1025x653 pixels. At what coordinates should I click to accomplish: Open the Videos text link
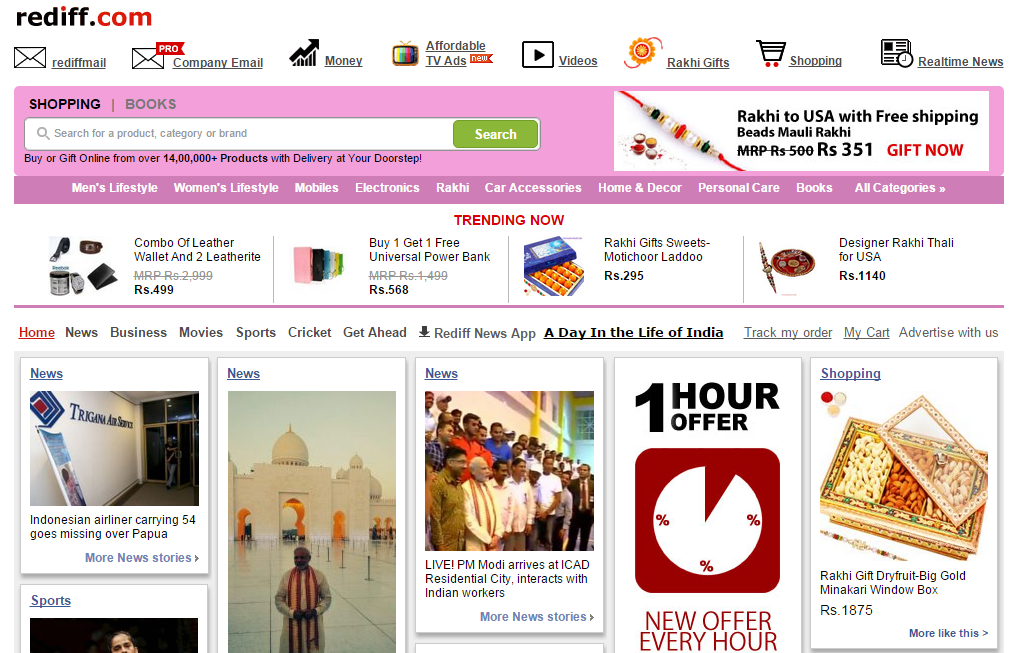[x=578, y=61]
